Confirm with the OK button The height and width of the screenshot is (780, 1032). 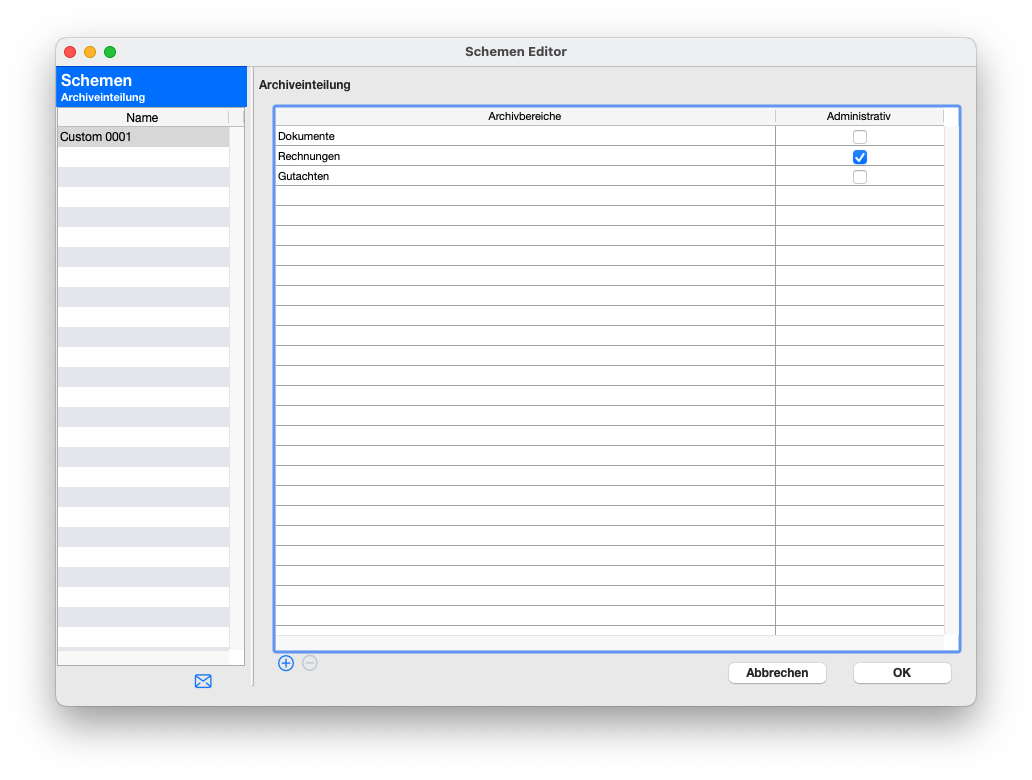(x=901, y=673)
